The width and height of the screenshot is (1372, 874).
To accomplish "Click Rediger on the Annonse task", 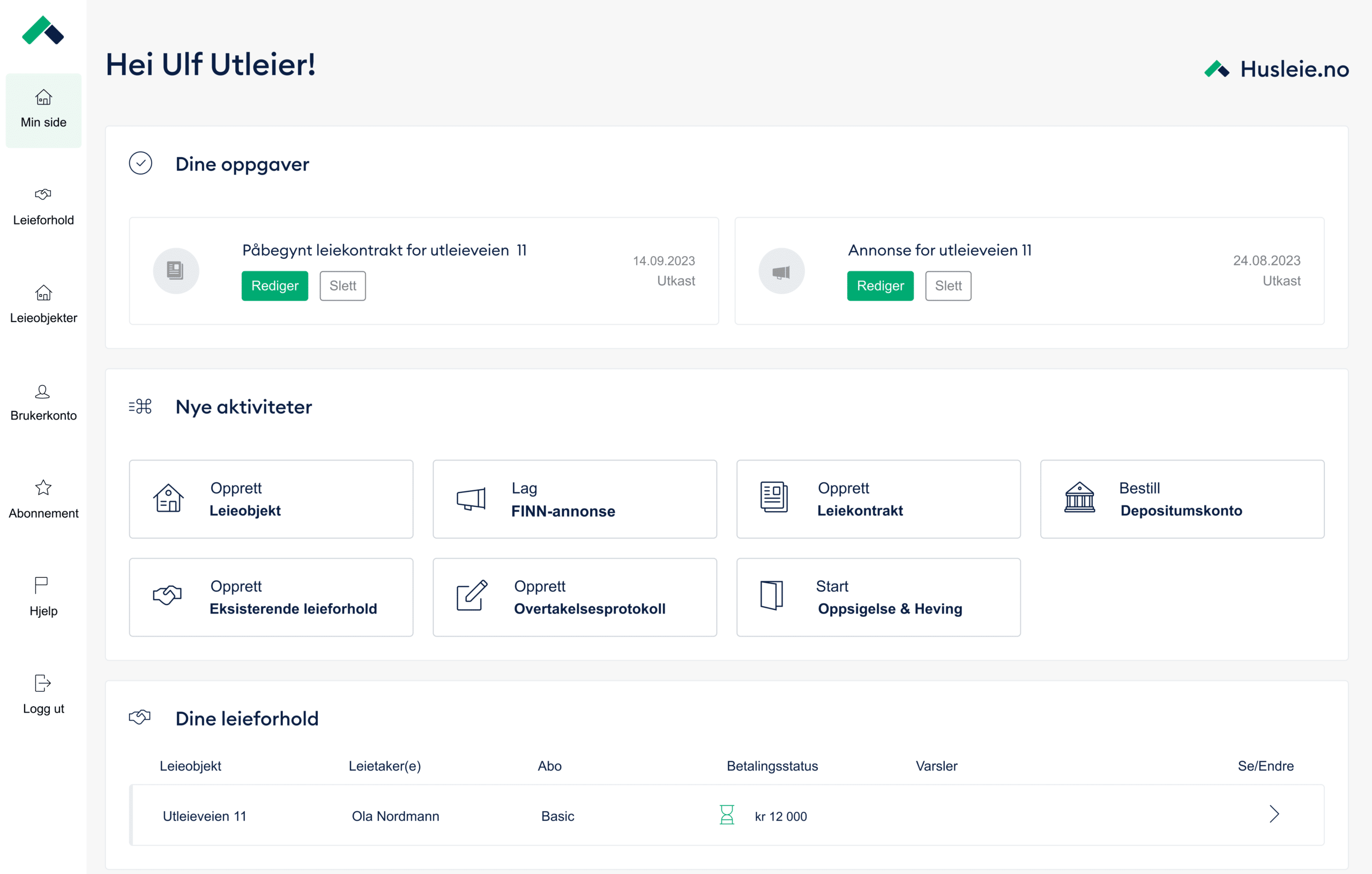I will point(879,286).
